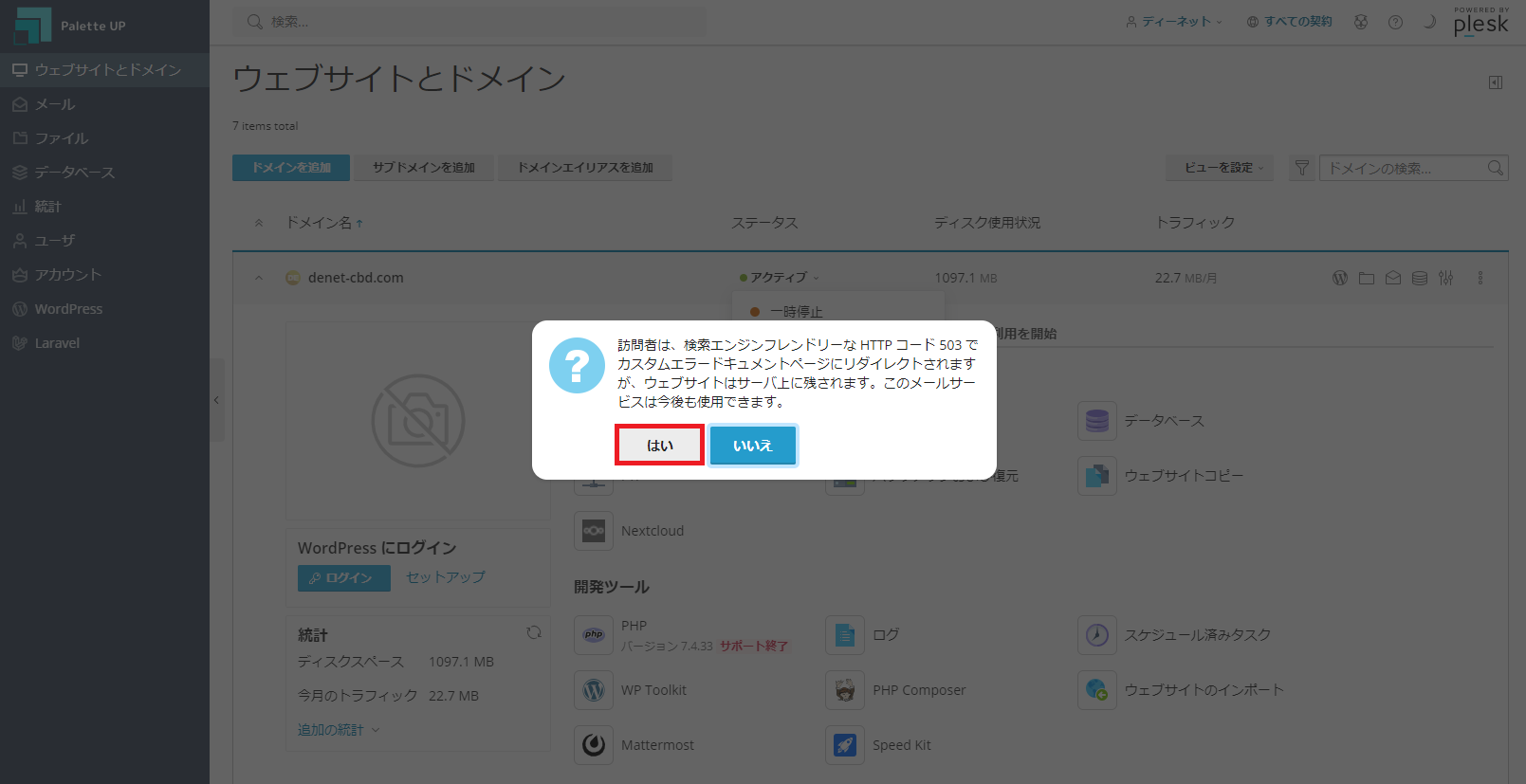Click the mail icon in domain row

tap(1393, 278)
